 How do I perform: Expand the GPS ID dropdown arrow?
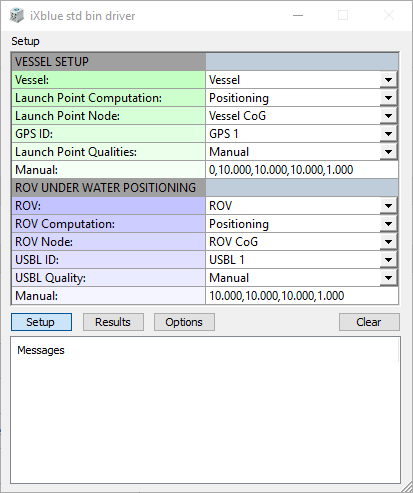(388, 134)
